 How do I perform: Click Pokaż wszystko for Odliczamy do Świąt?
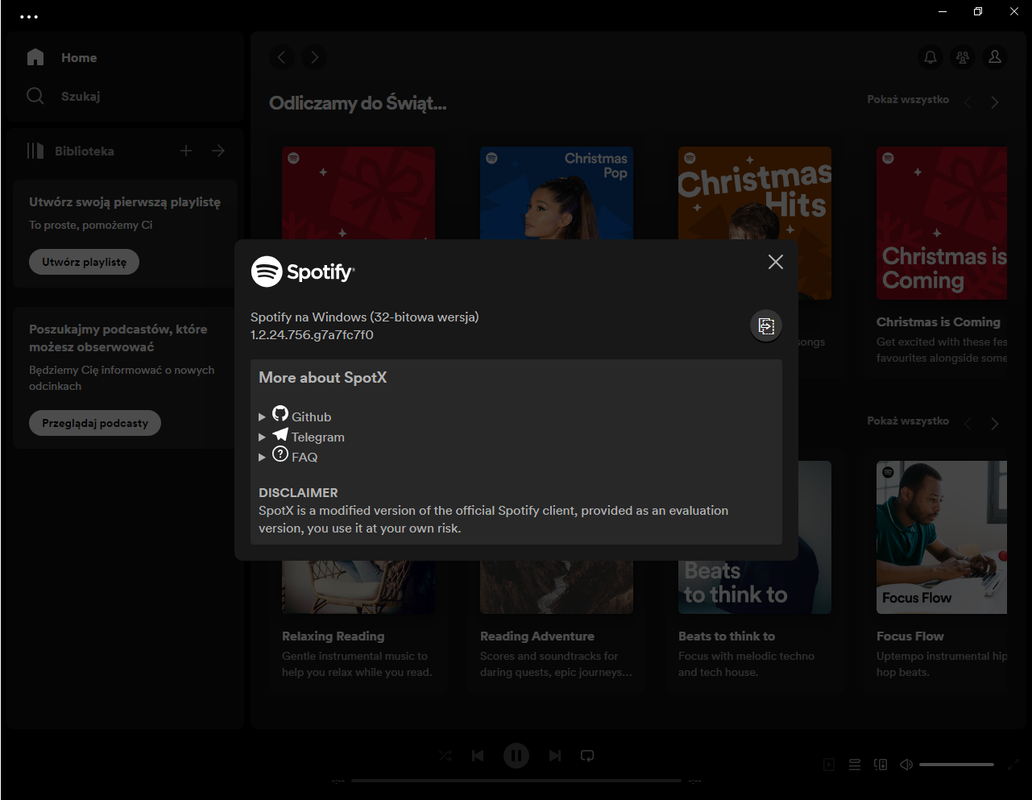[908, 99]
